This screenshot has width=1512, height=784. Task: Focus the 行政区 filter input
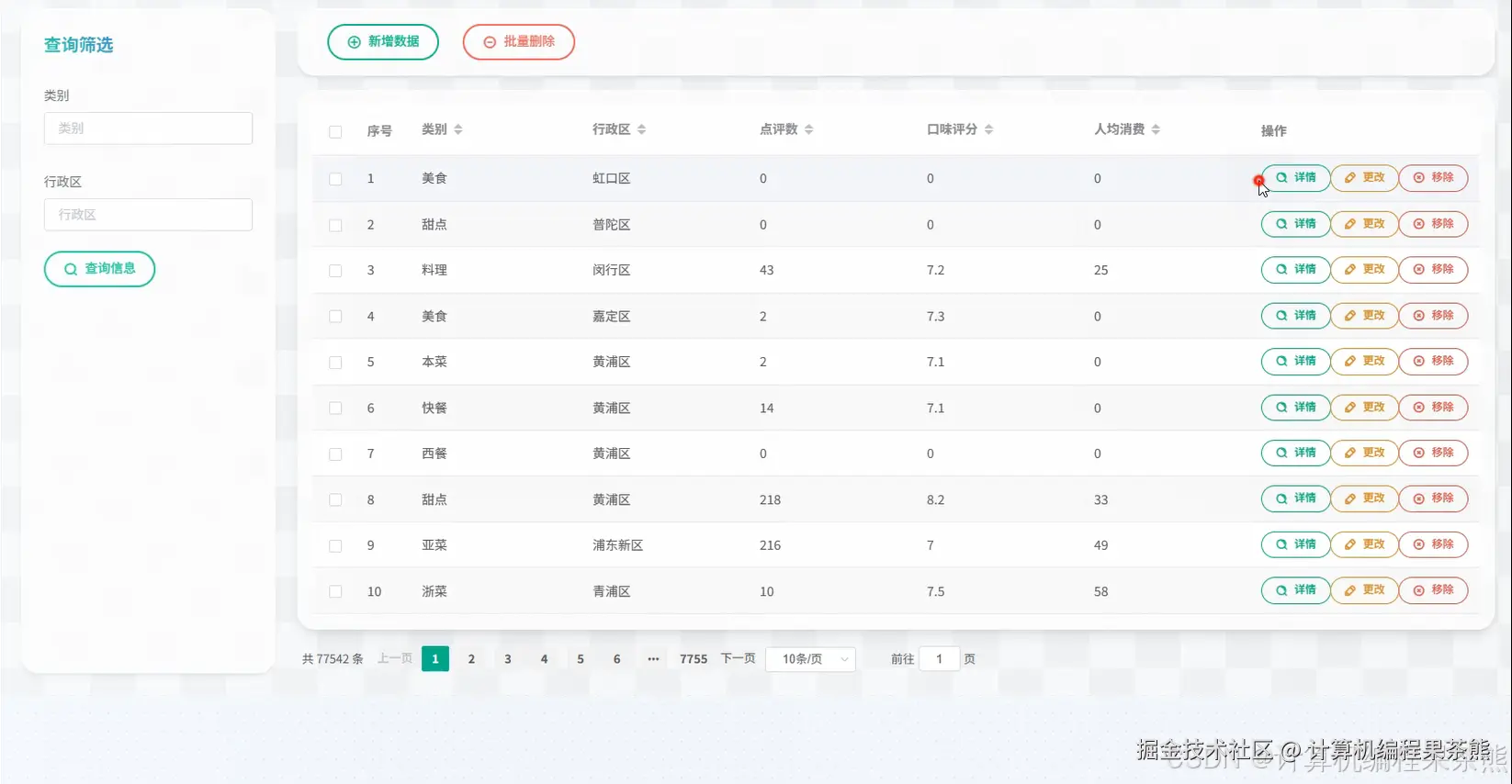(148, 215)
